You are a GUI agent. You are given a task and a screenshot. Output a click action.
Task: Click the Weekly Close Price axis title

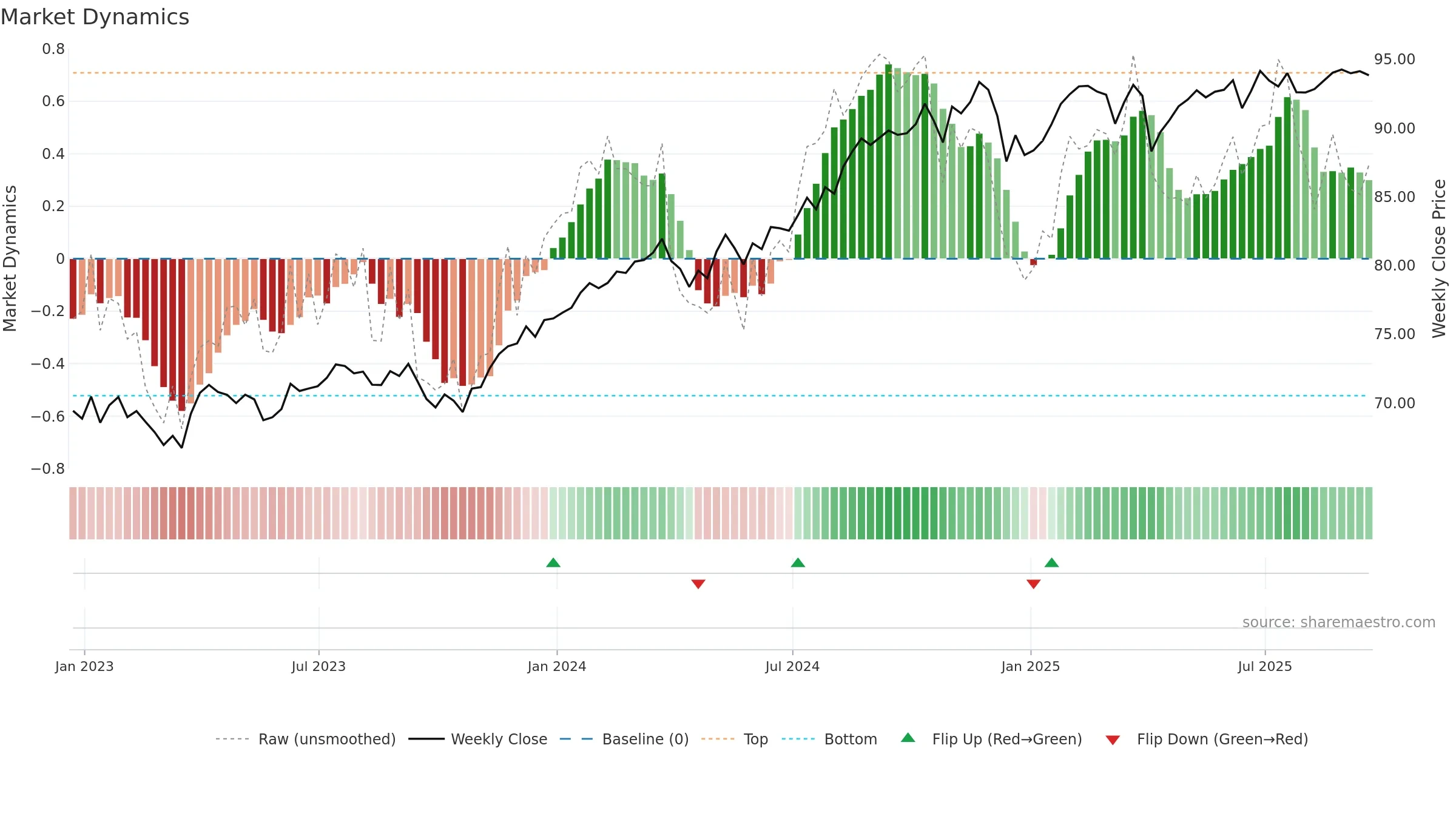point(1439,258)
